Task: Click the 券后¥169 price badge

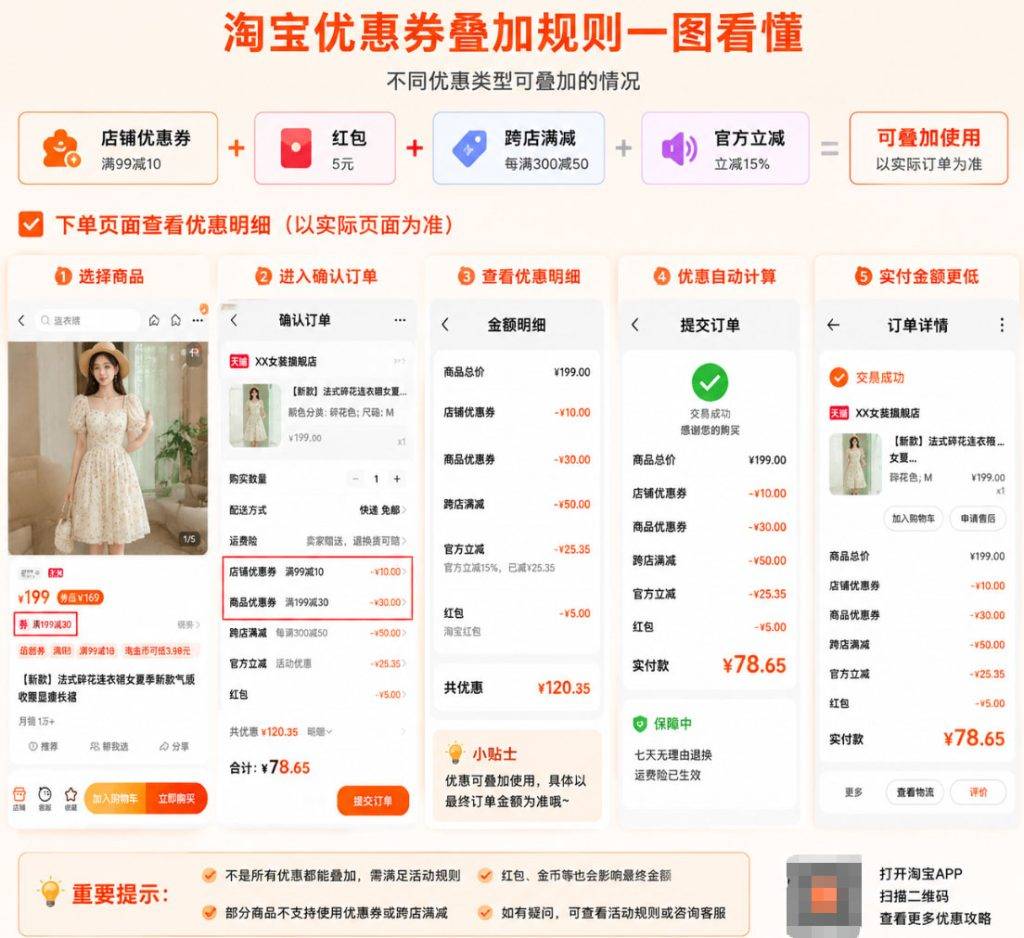Action: pyautogui.click(x=80, y=597)
